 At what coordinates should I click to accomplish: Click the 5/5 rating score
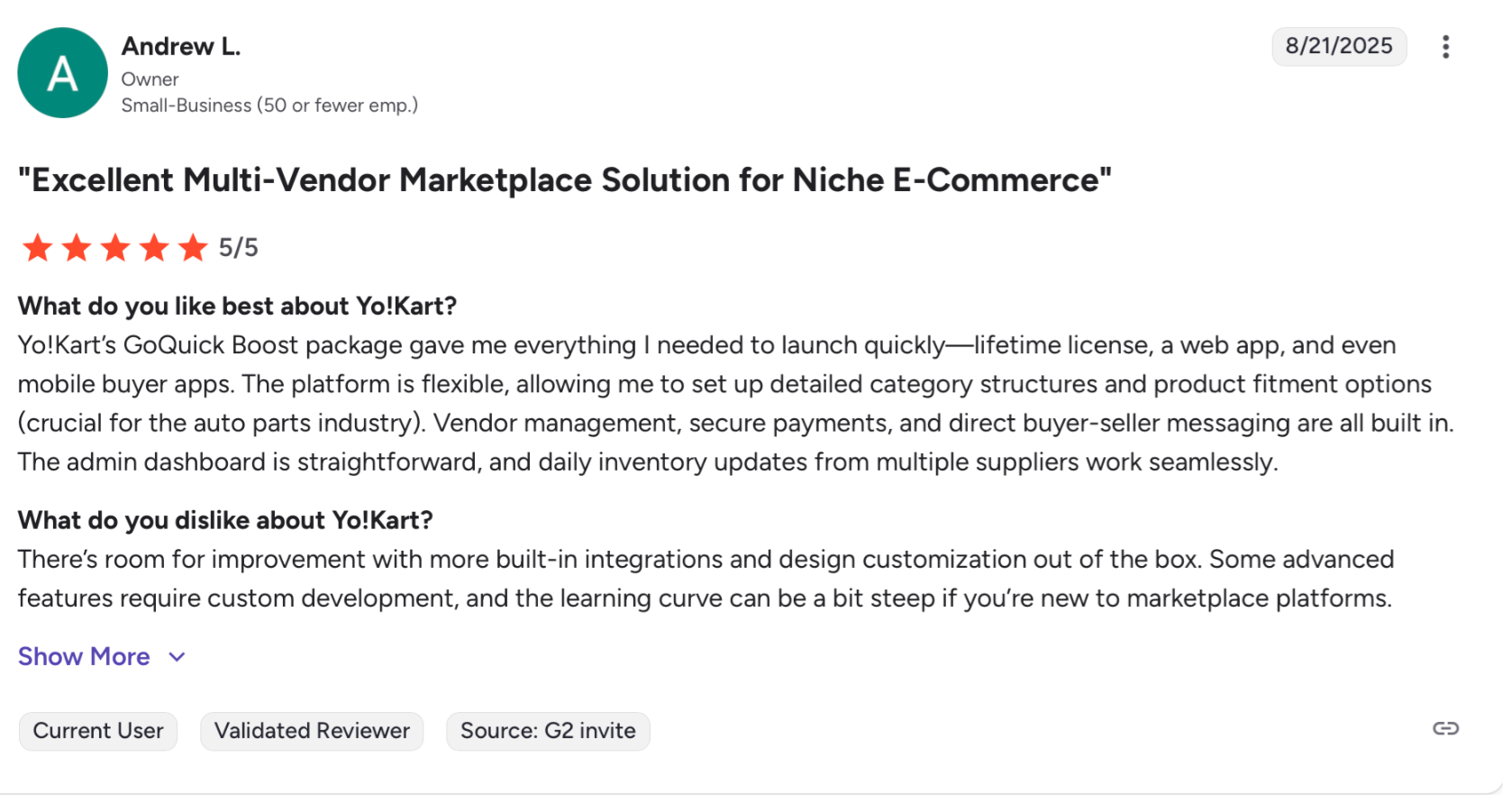[239, 248]
